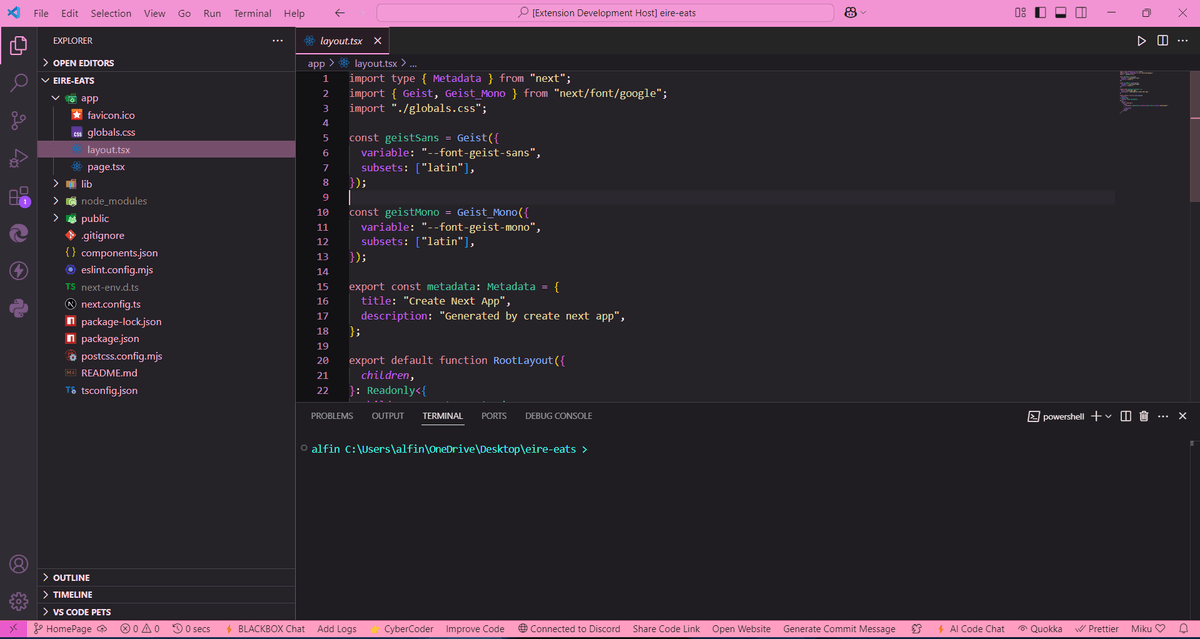1200x639 pixels.
Task: Open the Manage gear icon
Action: [x=18, y=601]
